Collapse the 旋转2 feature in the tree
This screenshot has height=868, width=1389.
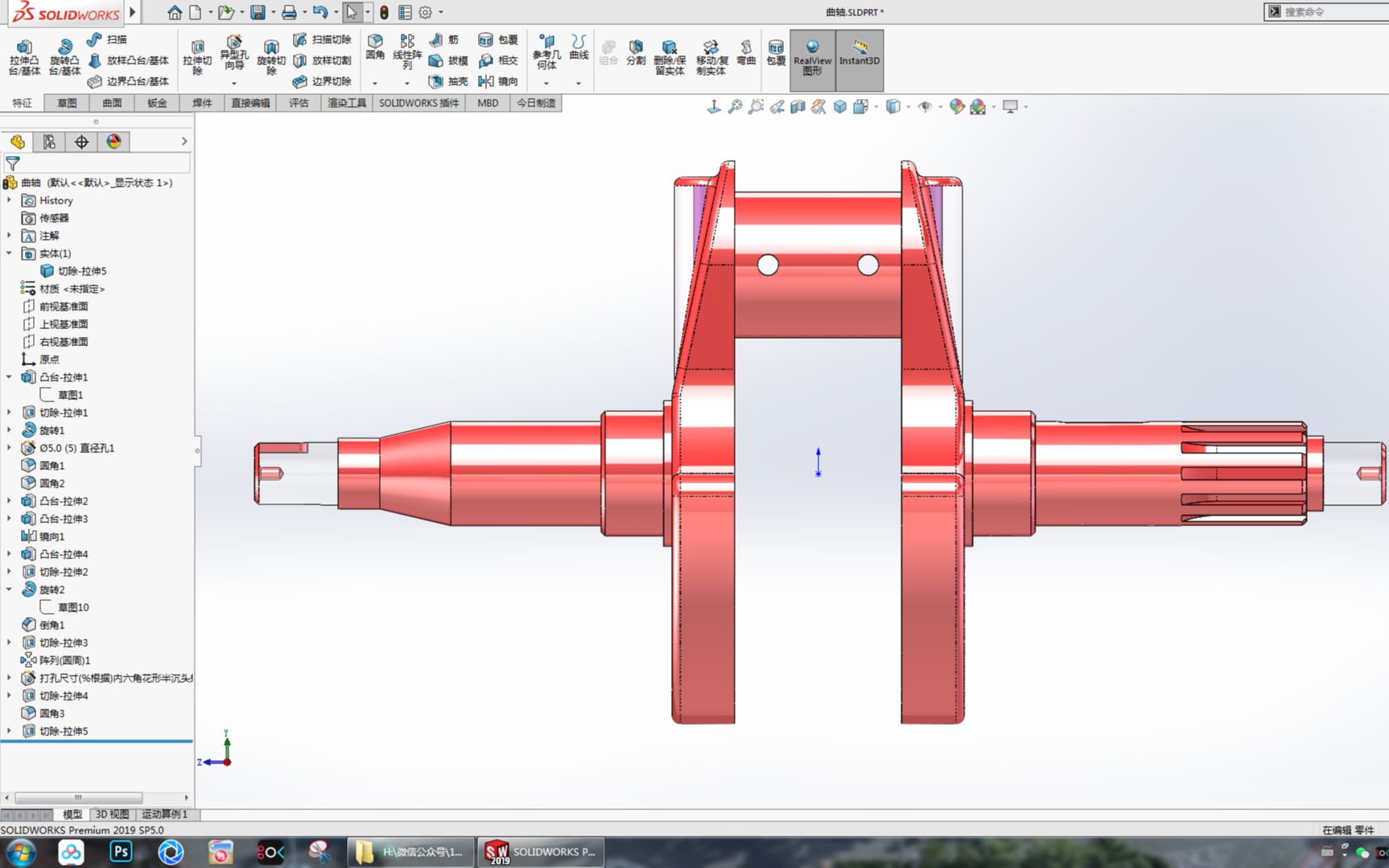tap(9, 589)
